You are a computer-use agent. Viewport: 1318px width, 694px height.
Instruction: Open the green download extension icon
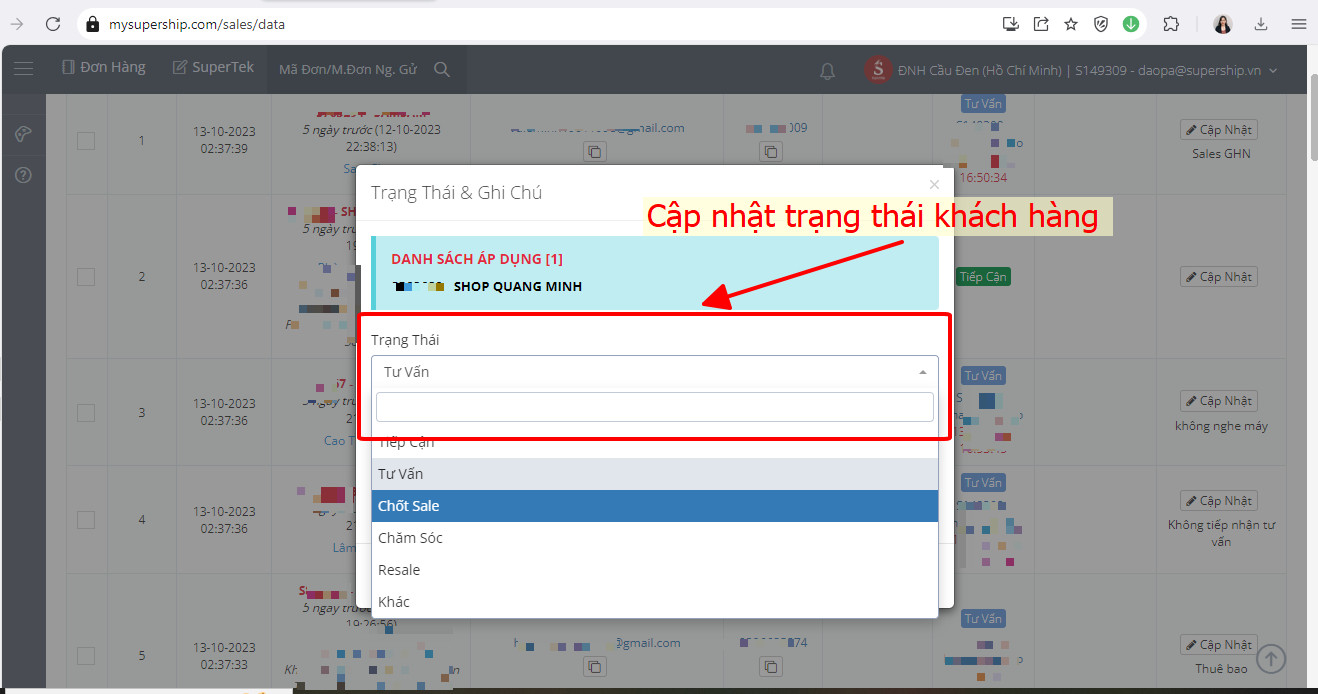1131,24
